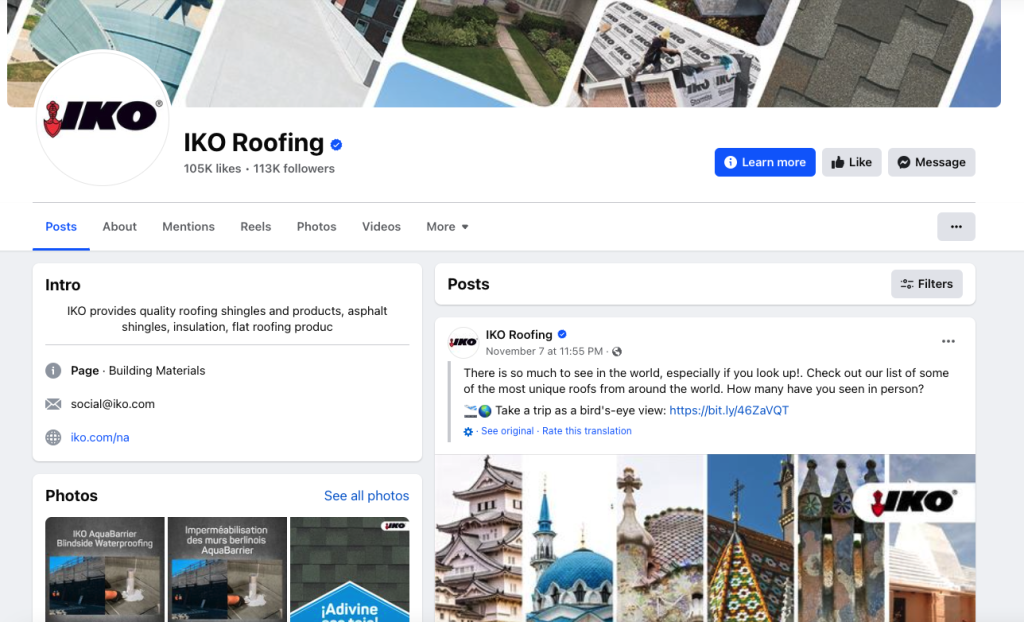This screenshot has width=1024, height=622.
Task: Open the November 7 at 11:55 PM timestamp
Action: click(544, 352)
